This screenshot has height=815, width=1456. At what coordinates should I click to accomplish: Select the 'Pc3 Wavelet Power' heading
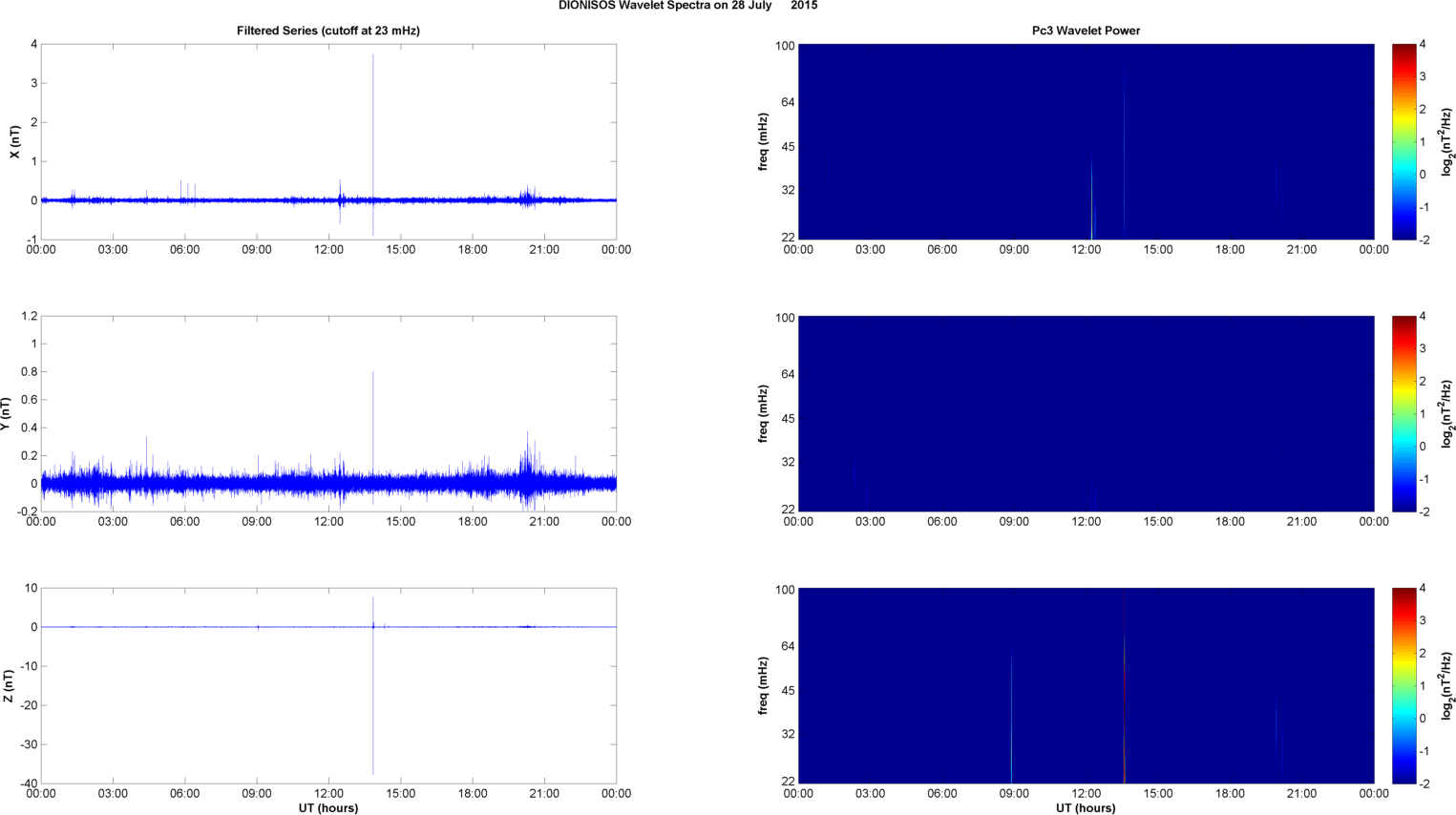click(x=1086, y=31)
